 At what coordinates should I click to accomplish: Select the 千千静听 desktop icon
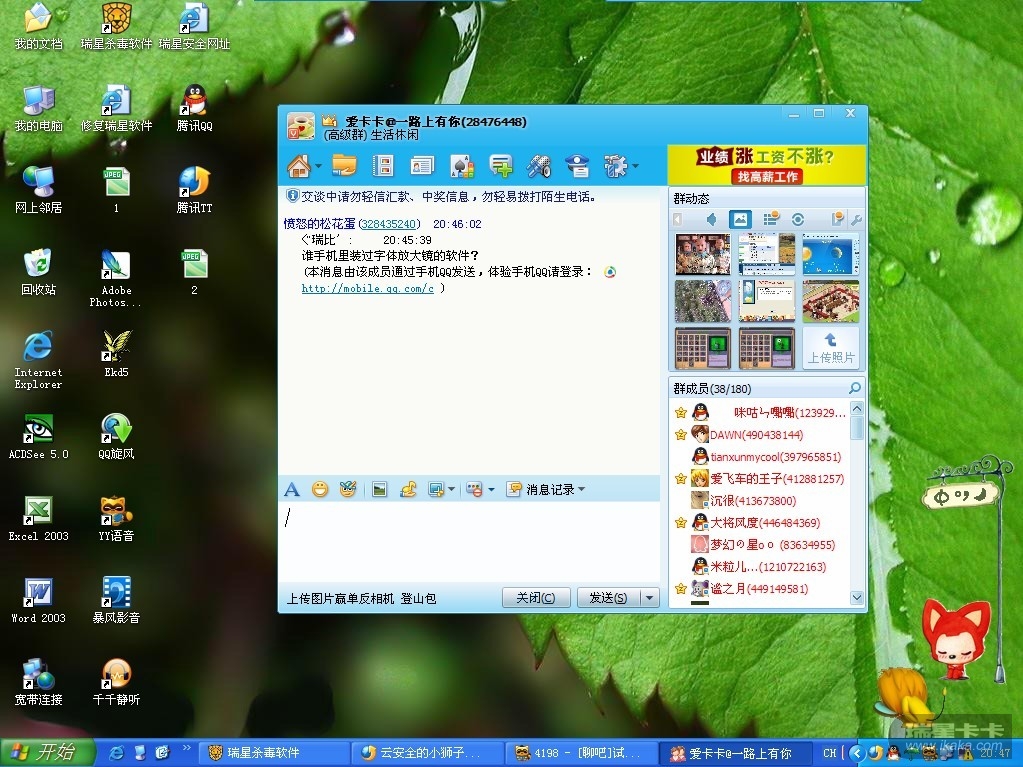click(116, 682)
